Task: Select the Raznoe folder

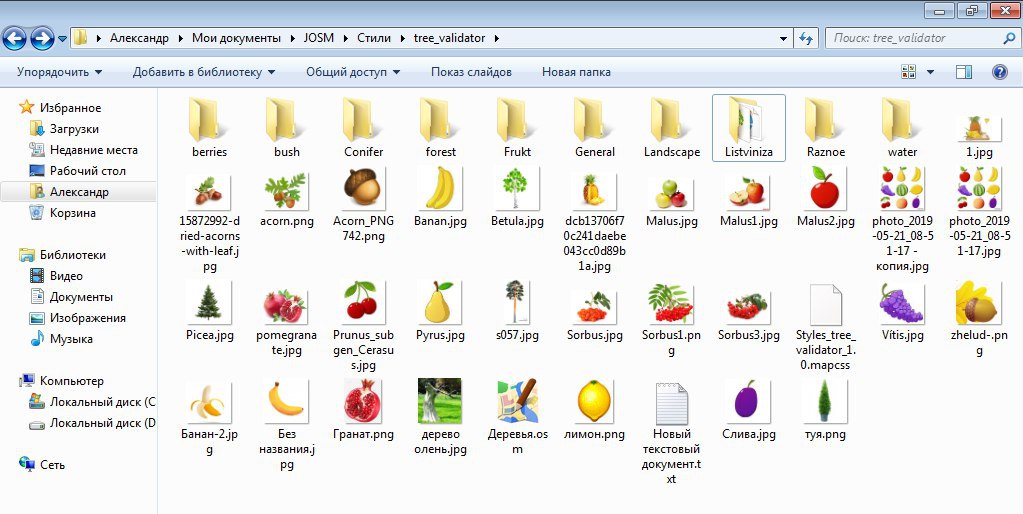Action: [825, 128]
